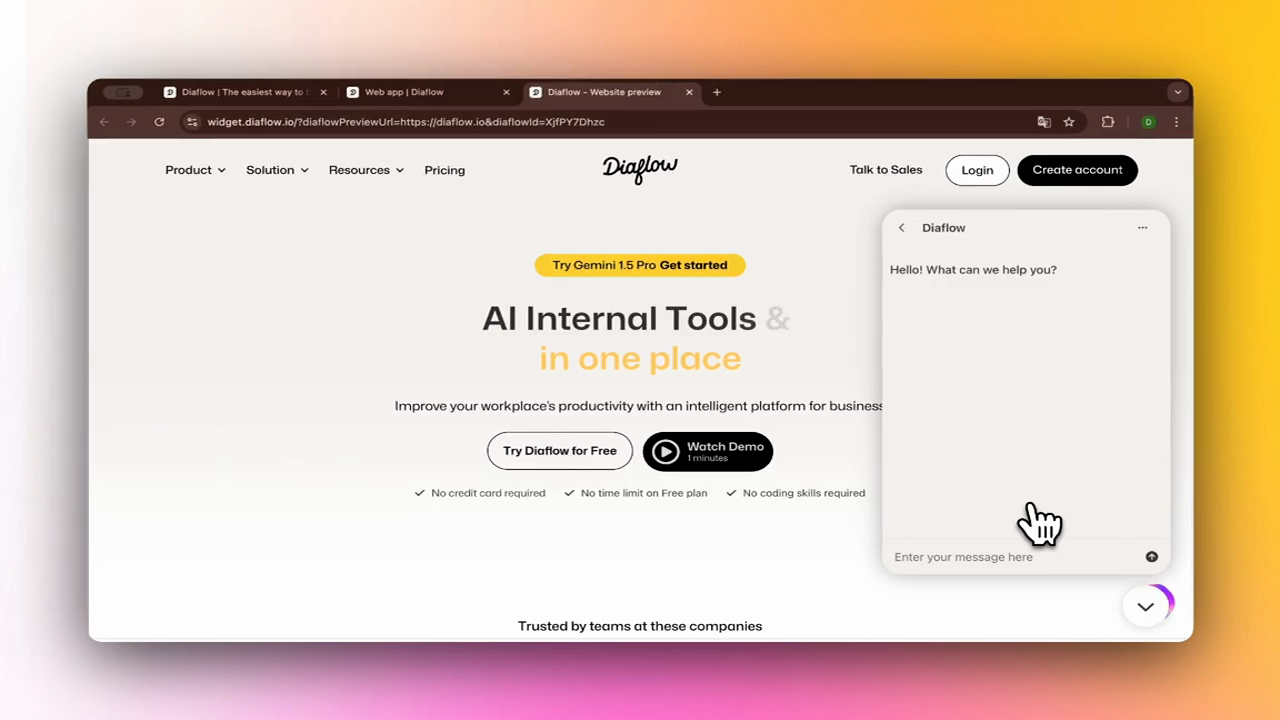Click Talk to Sales link

click(x=886, y=170)
